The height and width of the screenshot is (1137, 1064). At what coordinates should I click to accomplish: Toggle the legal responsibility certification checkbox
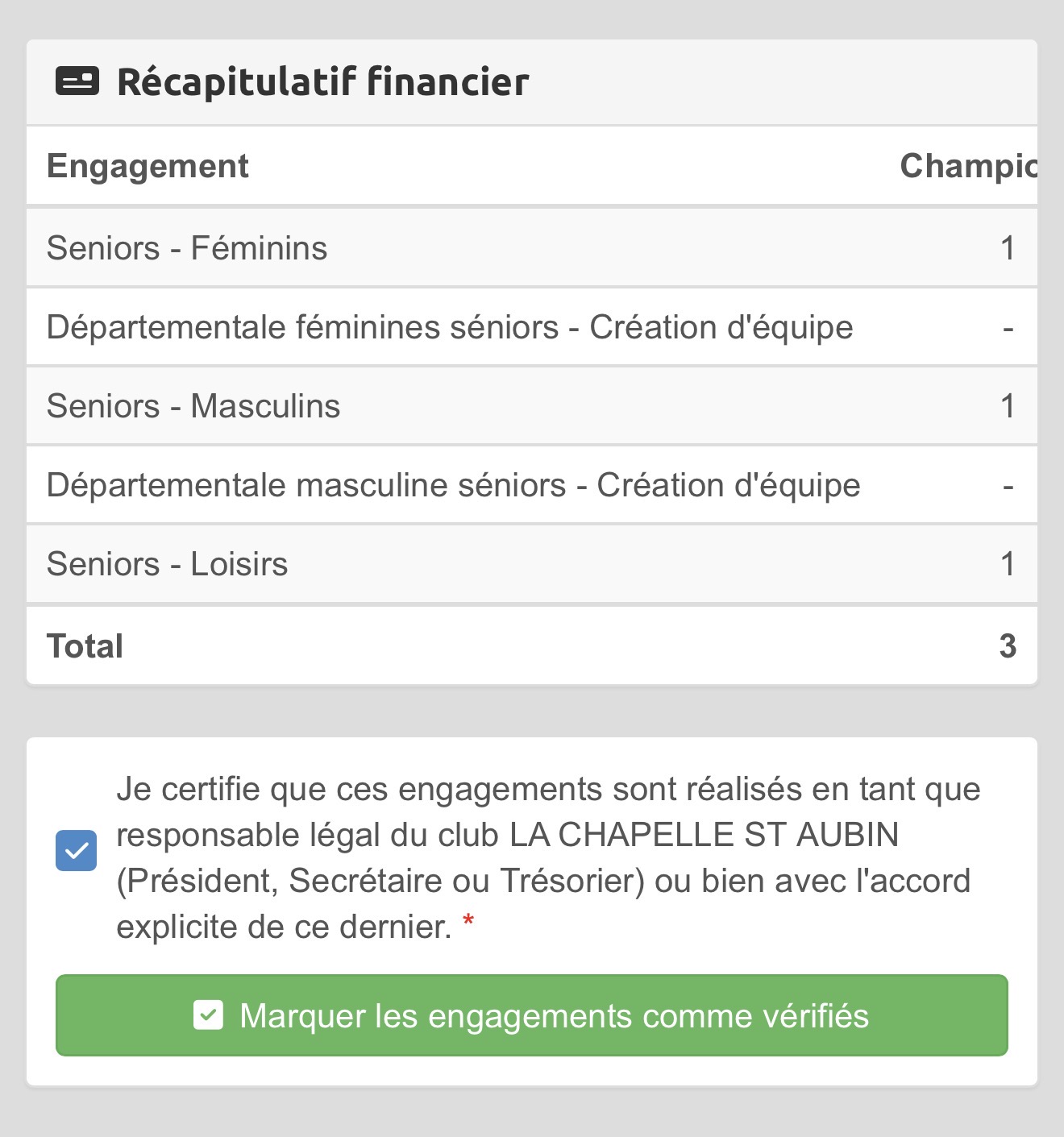77,851
